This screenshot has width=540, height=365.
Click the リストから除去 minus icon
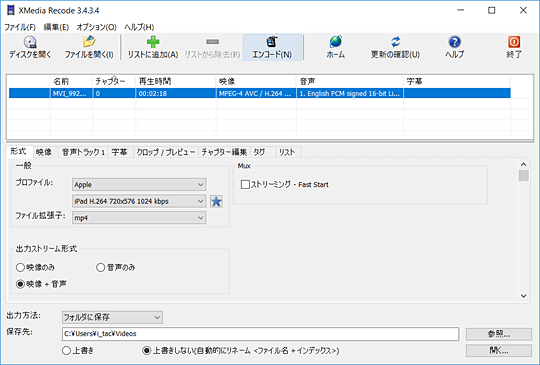click(x=212, y=42)
